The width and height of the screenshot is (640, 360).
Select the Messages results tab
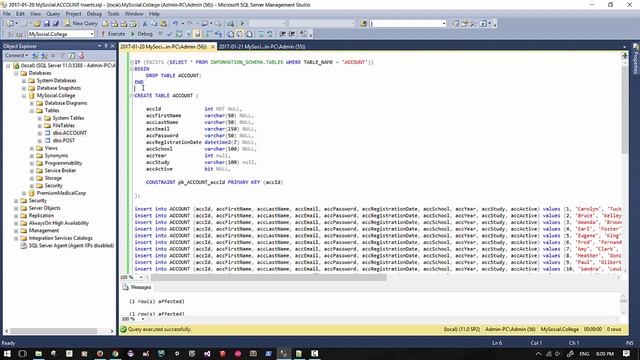[x=138, y=287]
